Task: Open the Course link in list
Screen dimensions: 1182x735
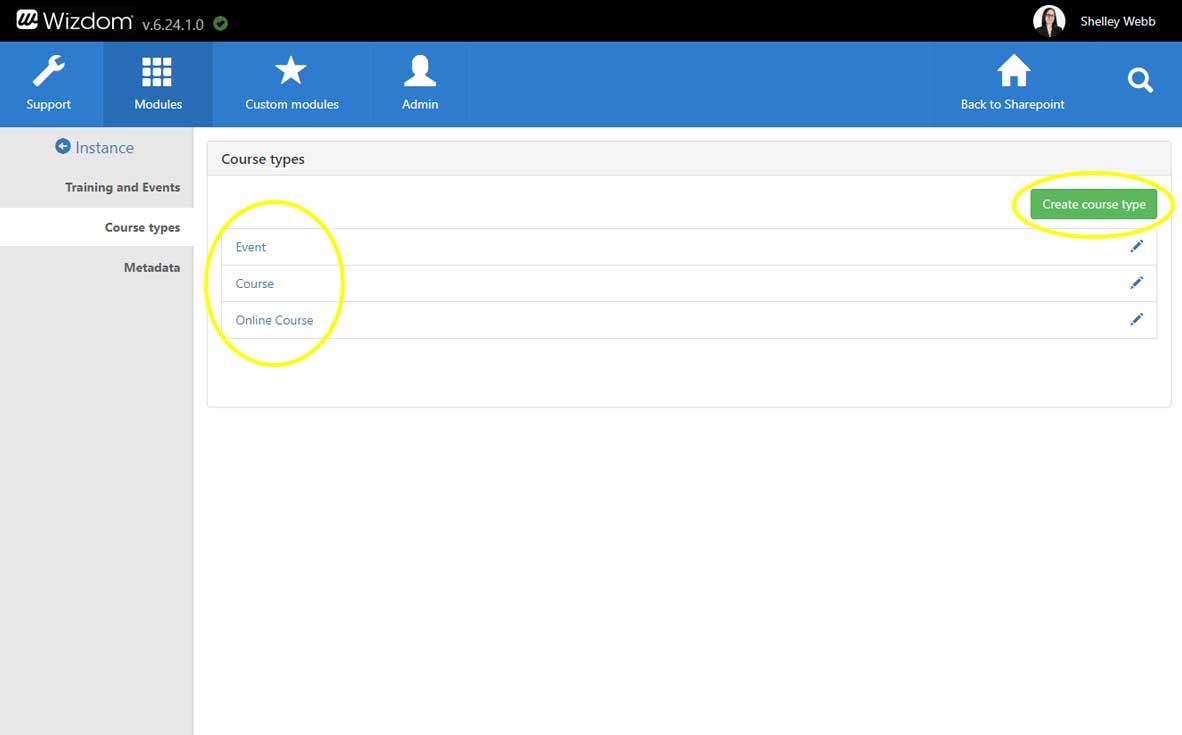Action: click(255, 284)
